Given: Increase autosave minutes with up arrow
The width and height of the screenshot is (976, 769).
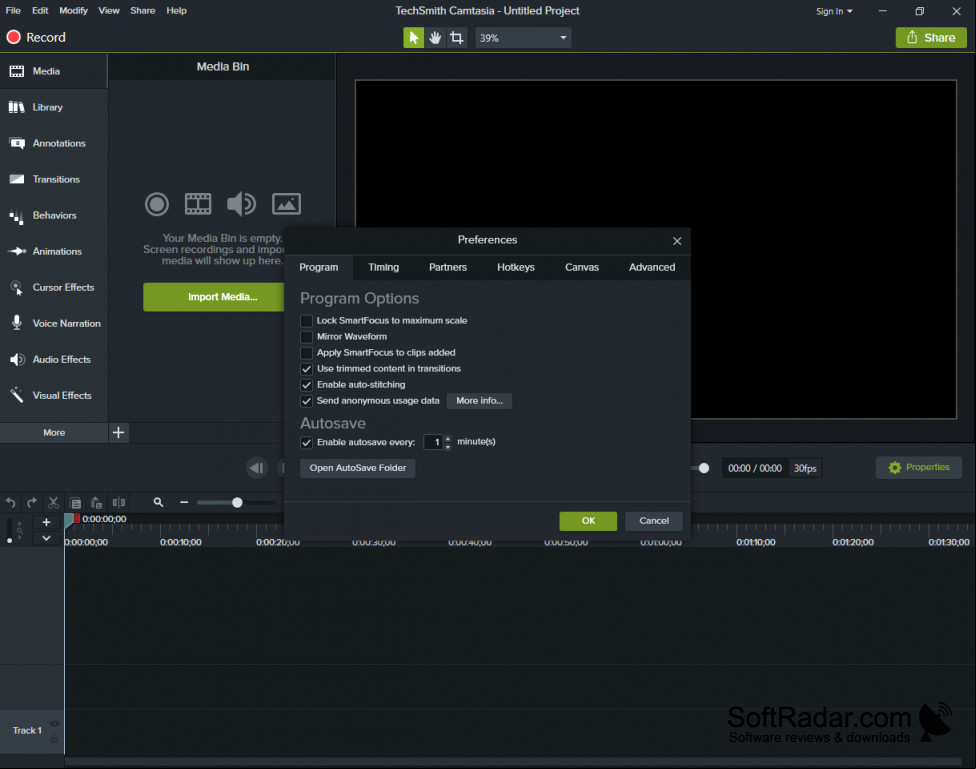Looking at the screenshot, I should point(448,439).
